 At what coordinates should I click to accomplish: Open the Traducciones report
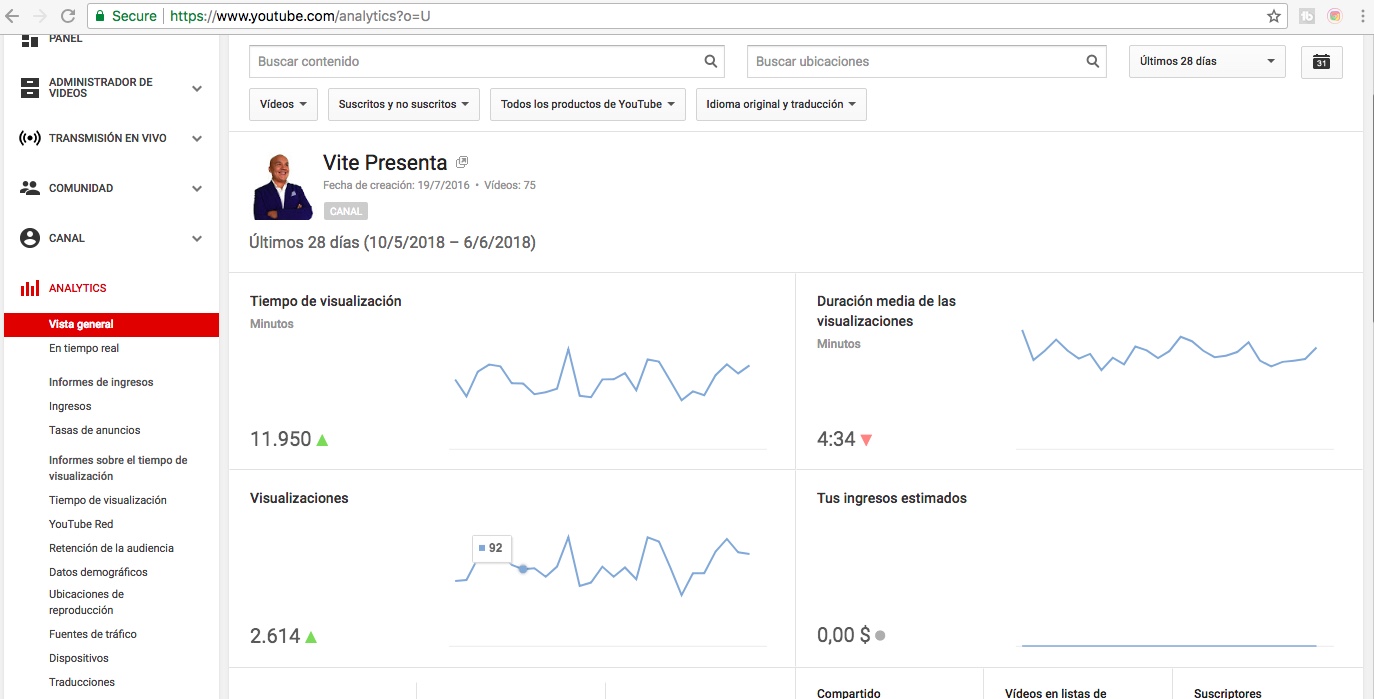[82, 682]
